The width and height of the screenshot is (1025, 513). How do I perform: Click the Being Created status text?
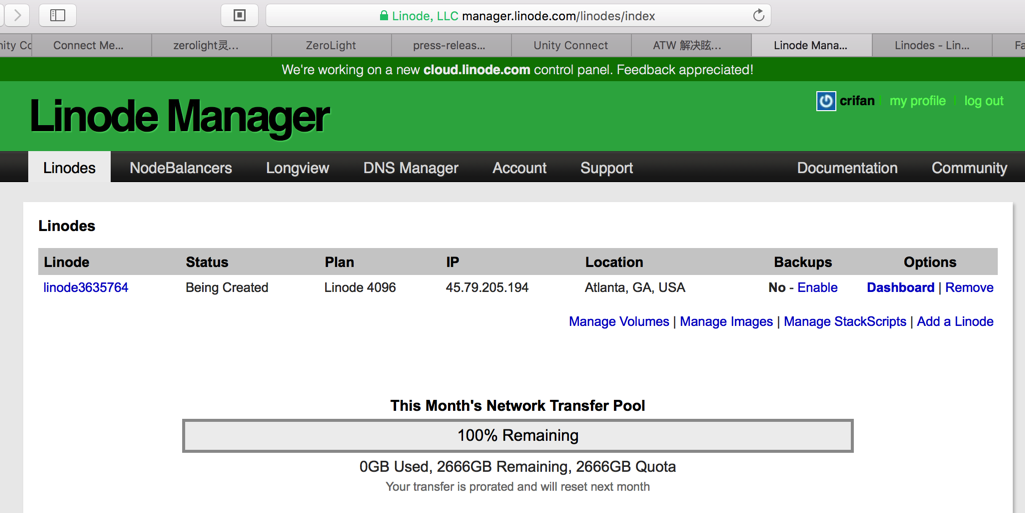click(x=227, y=288)
